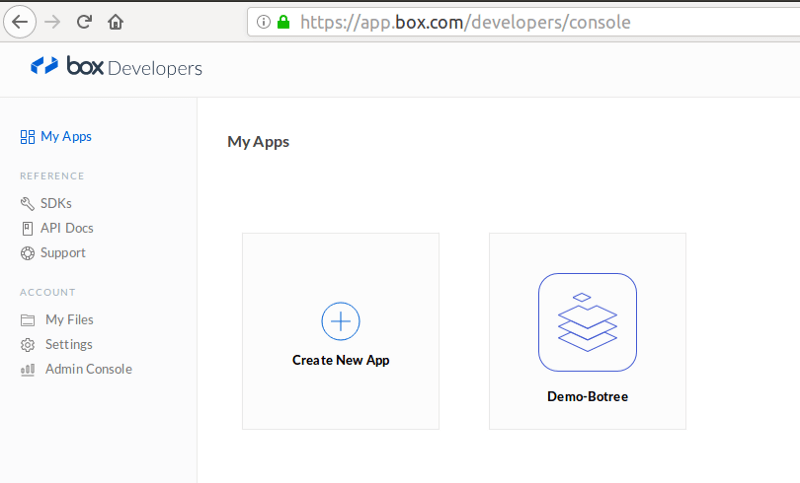Go back using the browser back arrow
The width and height of the screenshot is (800, 483).
tap(19, 22)
